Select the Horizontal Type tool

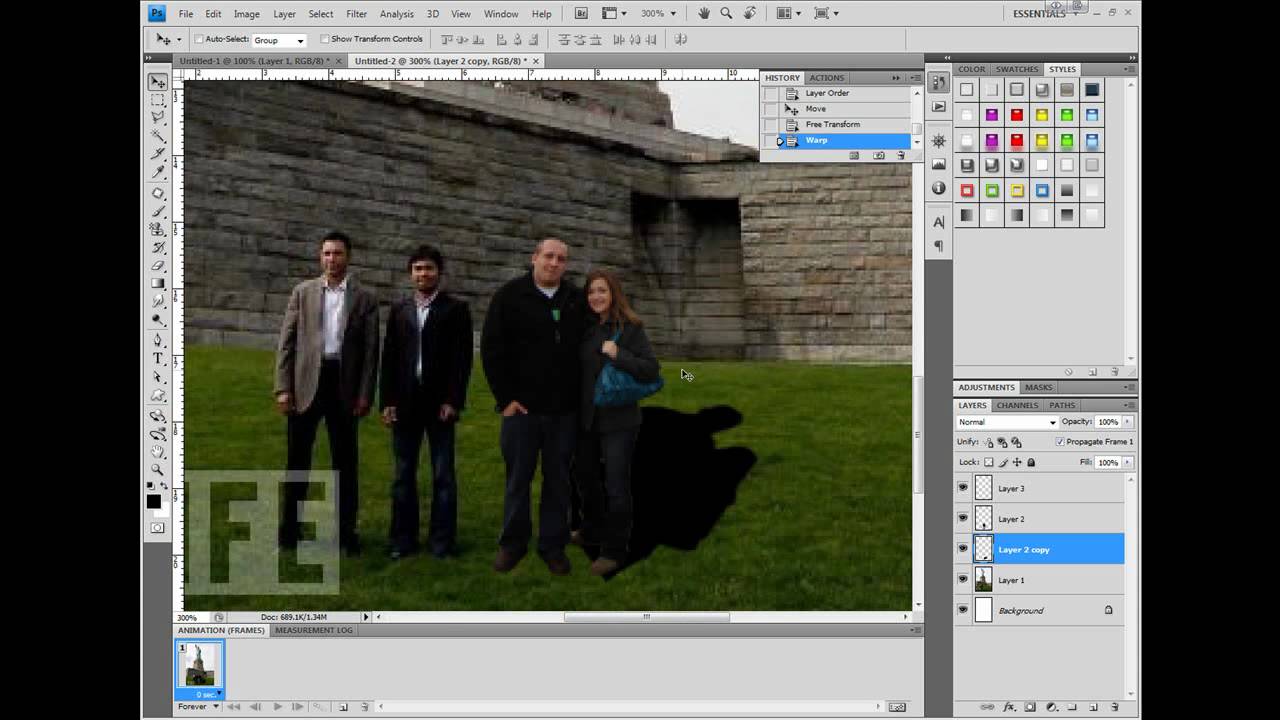pos(158,358)
